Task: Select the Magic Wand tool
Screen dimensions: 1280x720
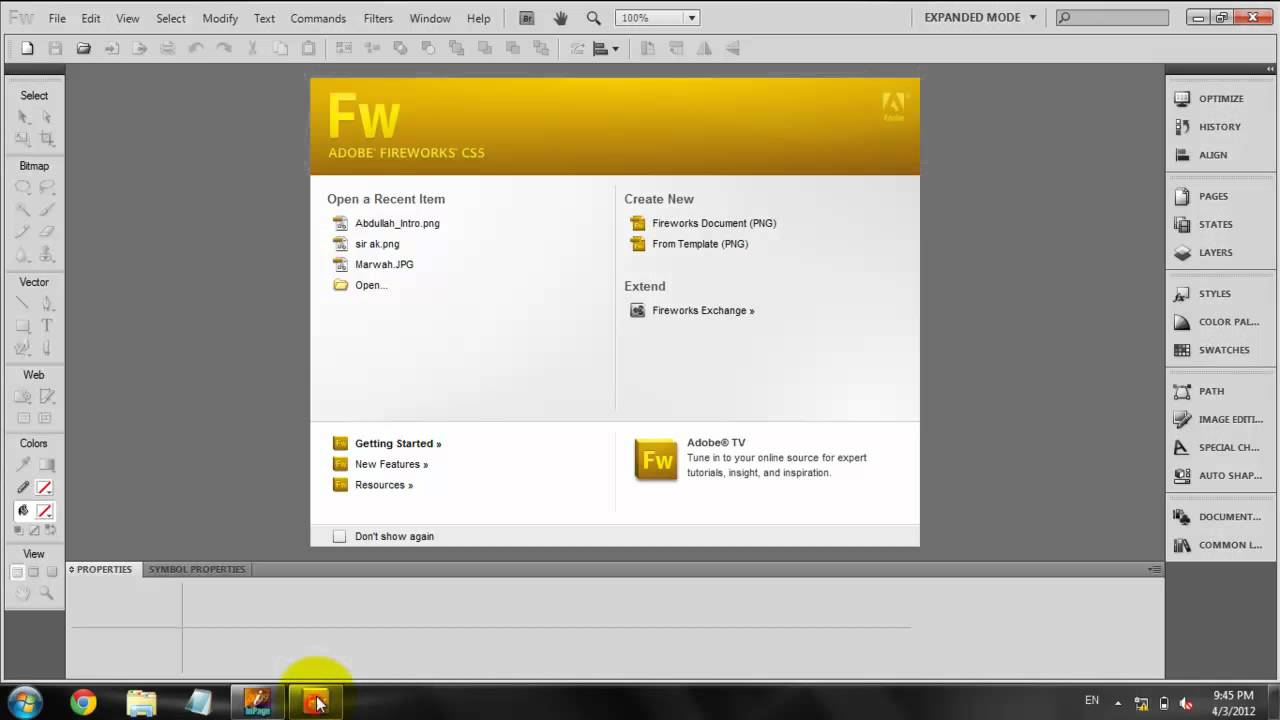Action: coord(23,210)
